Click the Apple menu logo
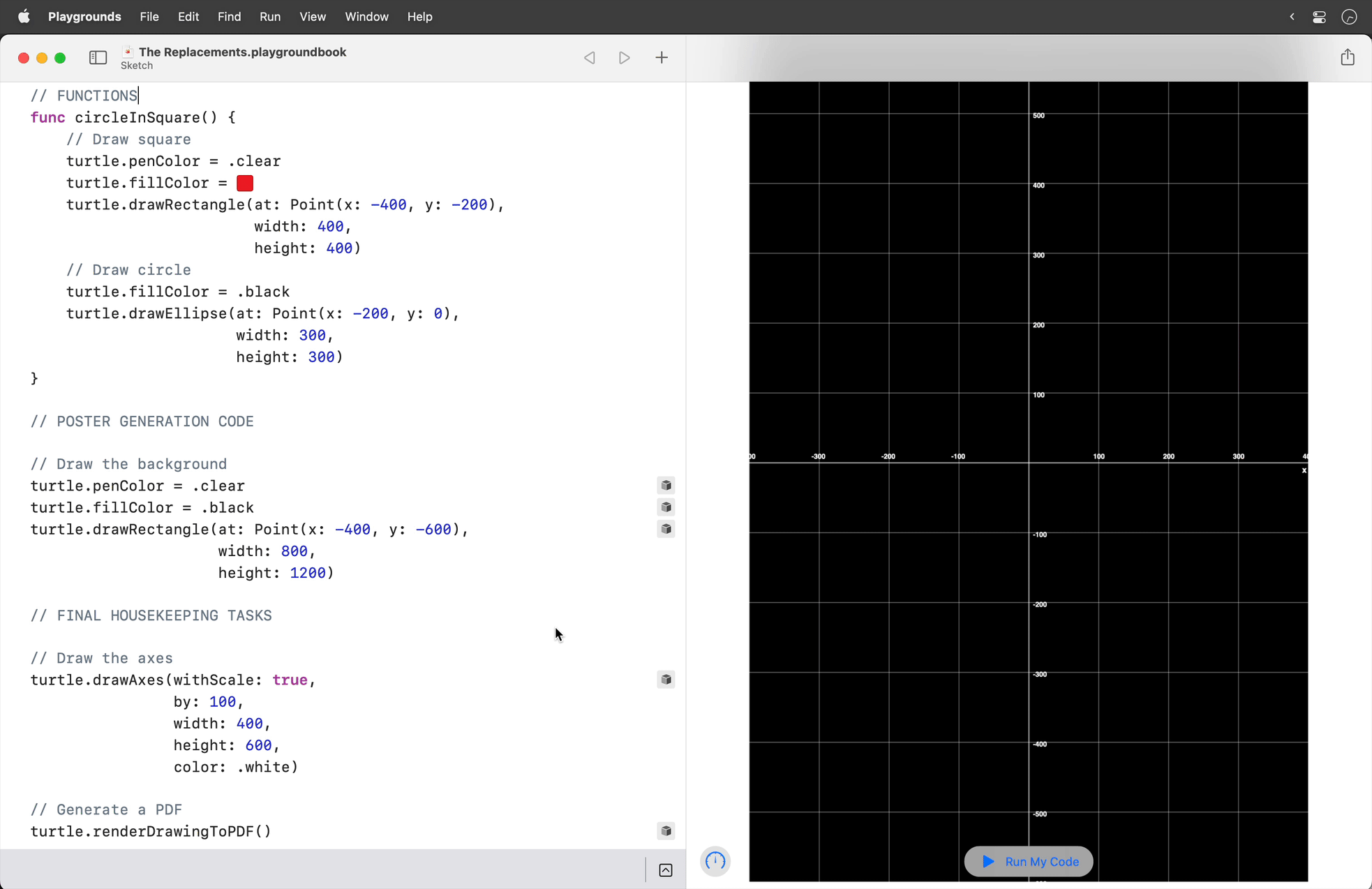The width and height of the screenshot is (1372, 889). pyautogui.click(x=24, y=17)
